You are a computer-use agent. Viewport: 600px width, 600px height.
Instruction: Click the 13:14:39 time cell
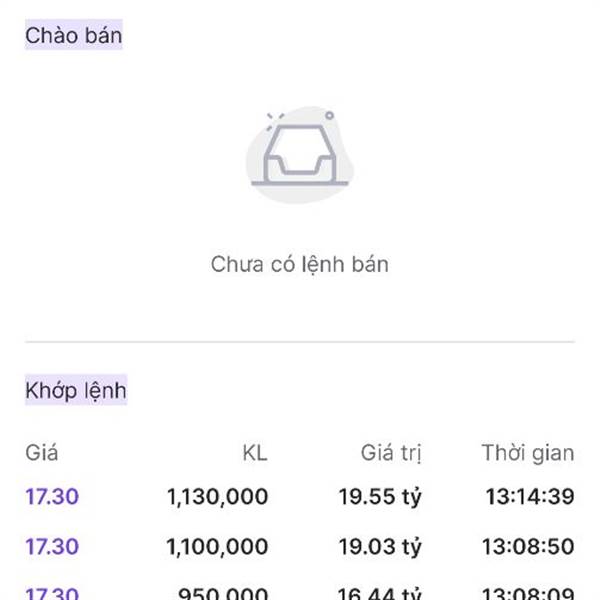[529, 496]
